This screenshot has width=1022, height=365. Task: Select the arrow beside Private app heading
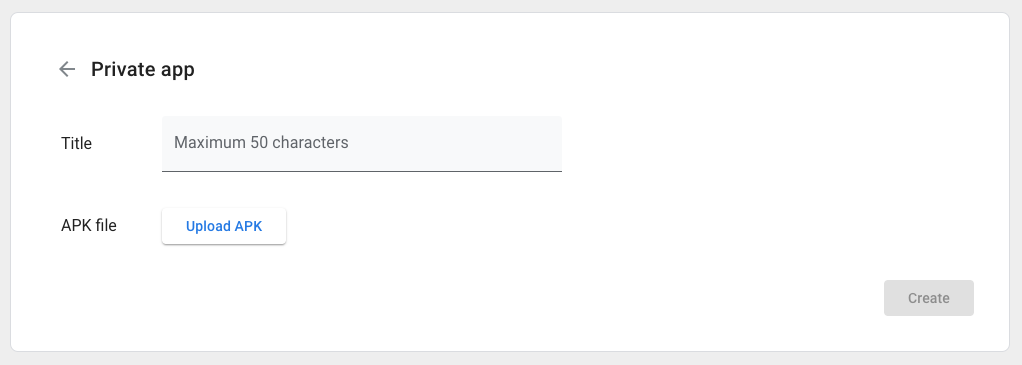point(67,69)
